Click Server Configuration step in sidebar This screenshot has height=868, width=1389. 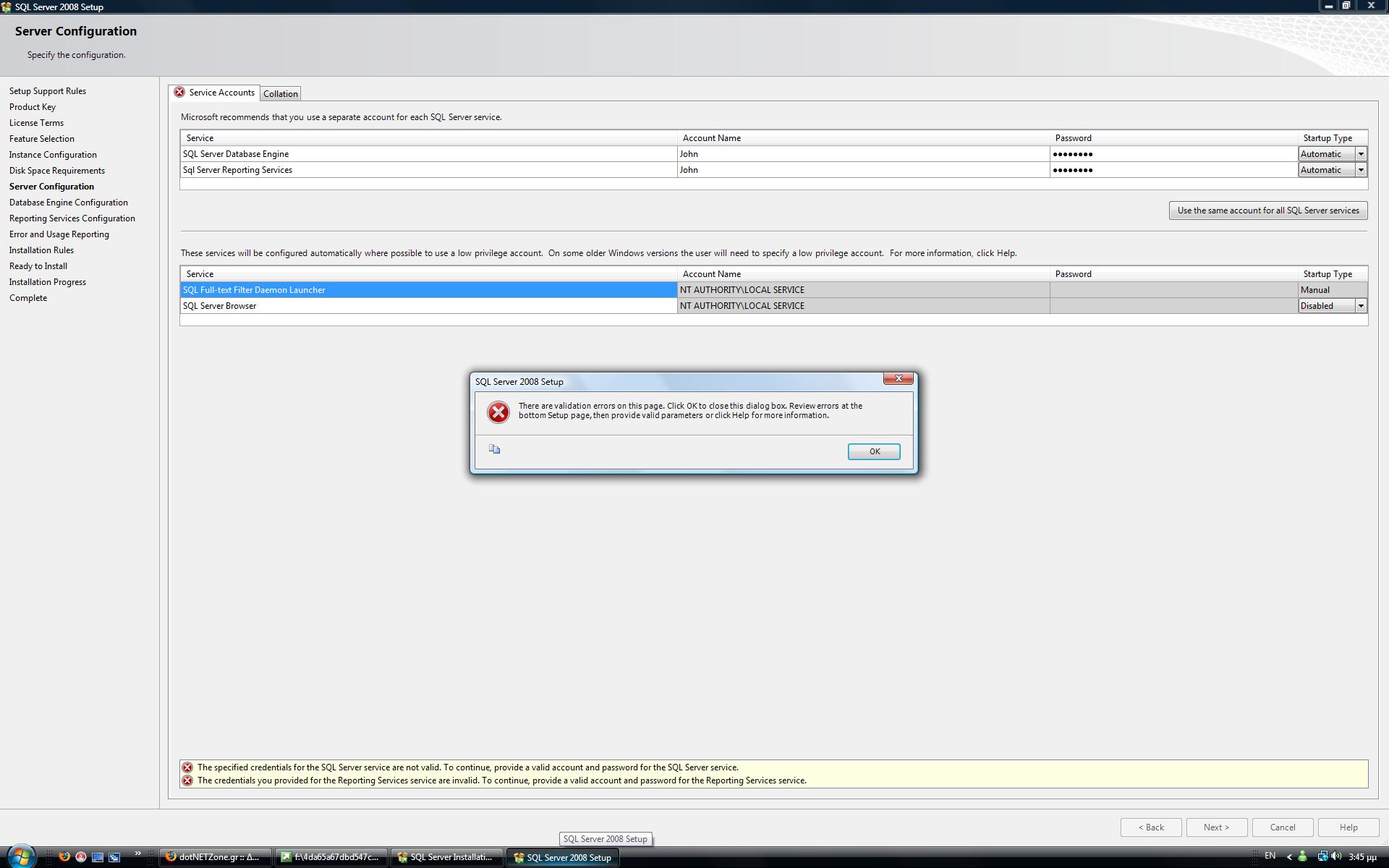[x=51, y=187]
